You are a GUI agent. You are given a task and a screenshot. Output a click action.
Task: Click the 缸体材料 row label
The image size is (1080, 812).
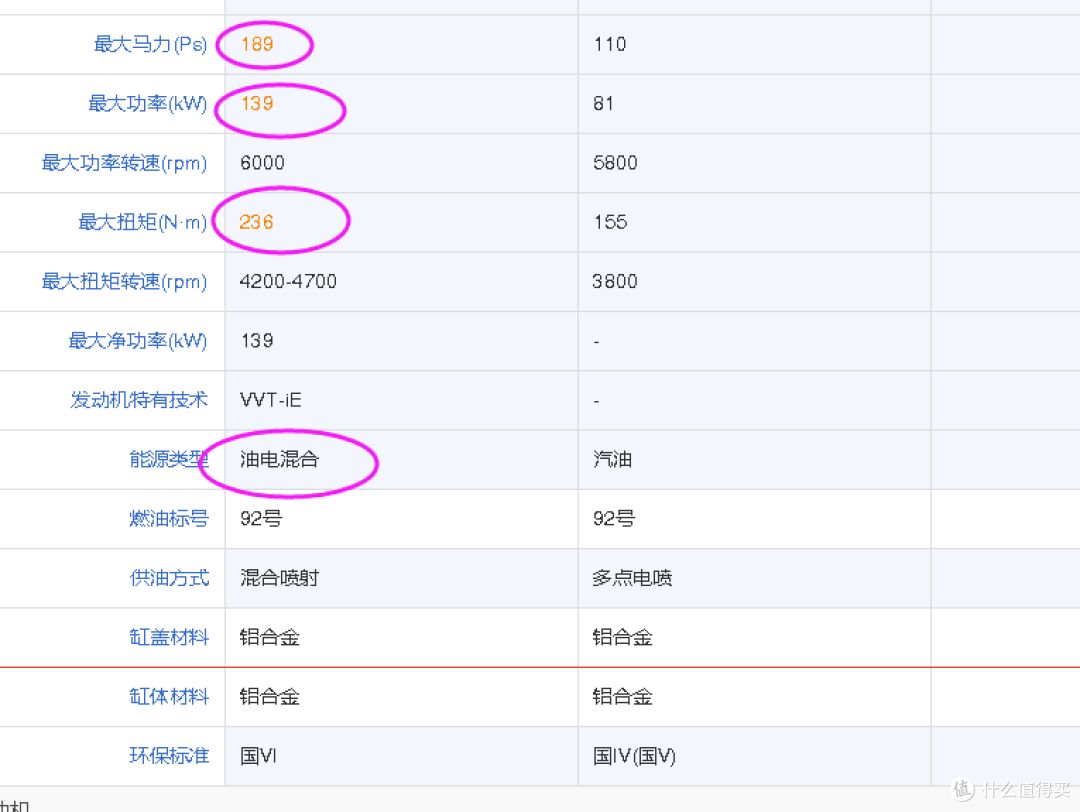pyautogui.click(x=169, y=696)
